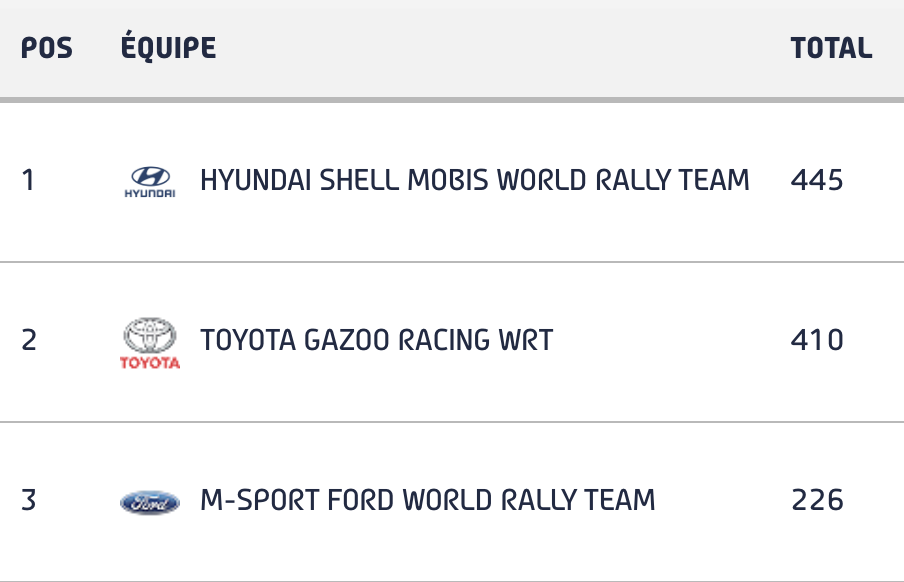This screenshot has height=582, width=904.
Task: Sort by the POS column header
Action: (47, 48)
